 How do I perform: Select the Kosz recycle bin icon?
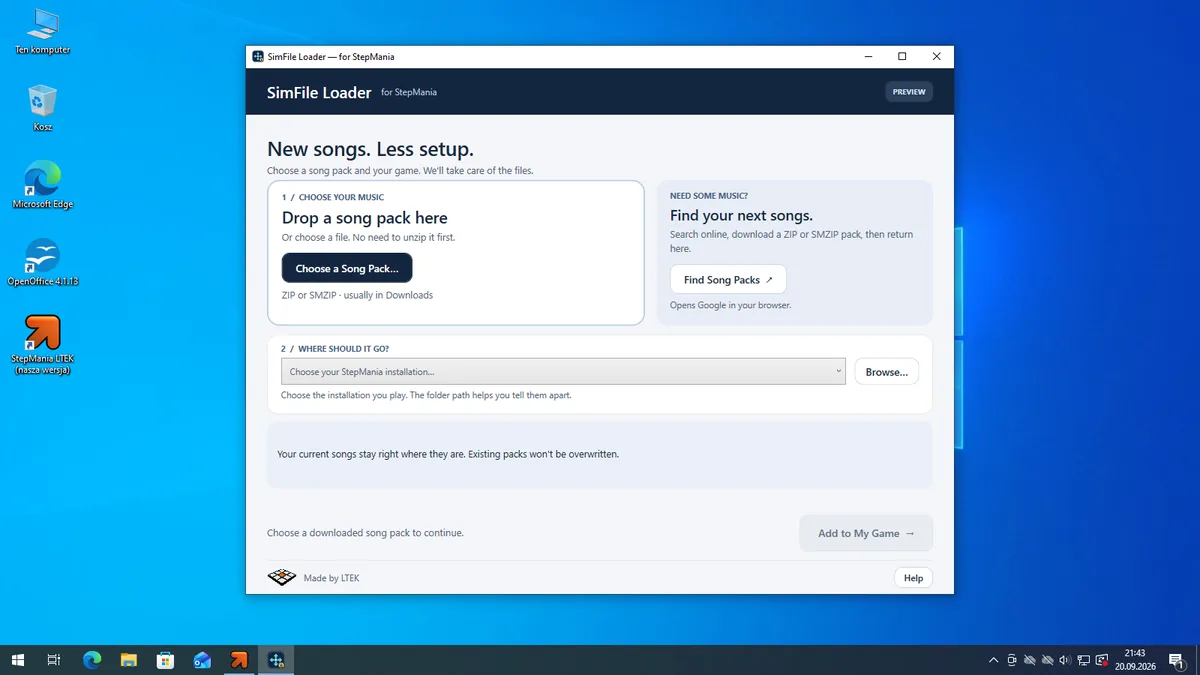pos(43,108)
